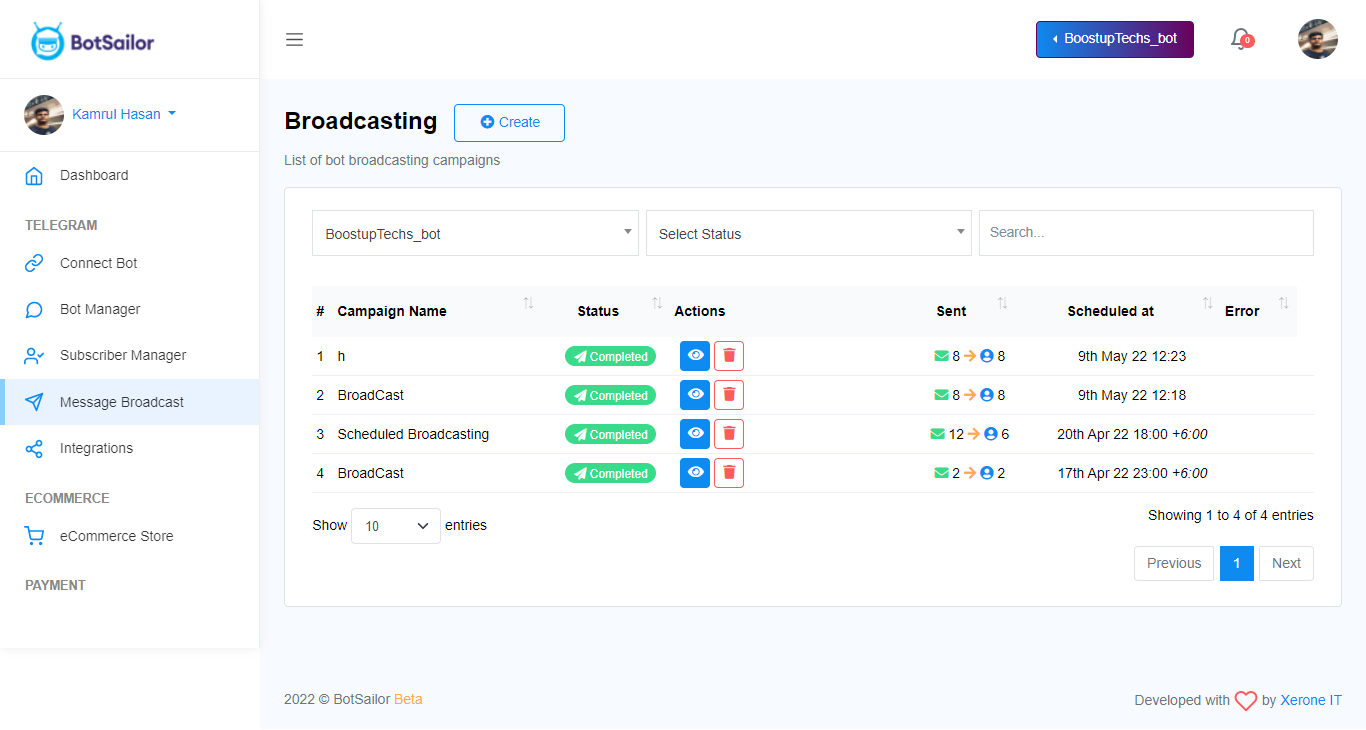The width and height of the screenshot is (1366, 730).
Task: Click '9th May 22 12:23' date cell
Action: pyautogui.click(x=1132, y=356)
